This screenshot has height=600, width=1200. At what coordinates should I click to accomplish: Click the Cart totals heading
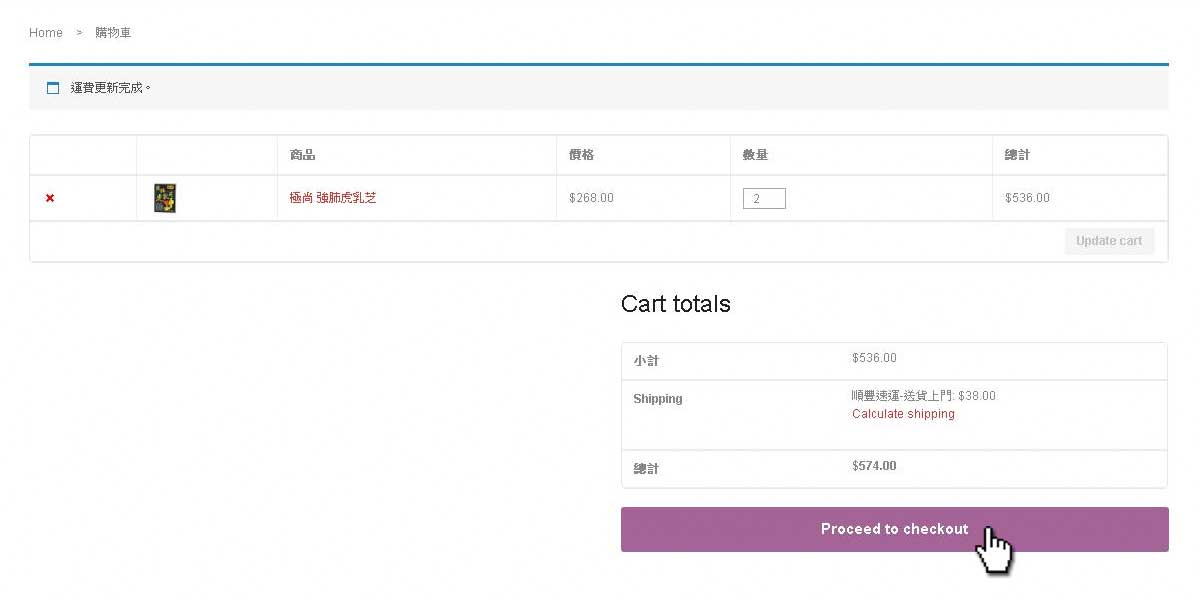(x=675, y=304)
